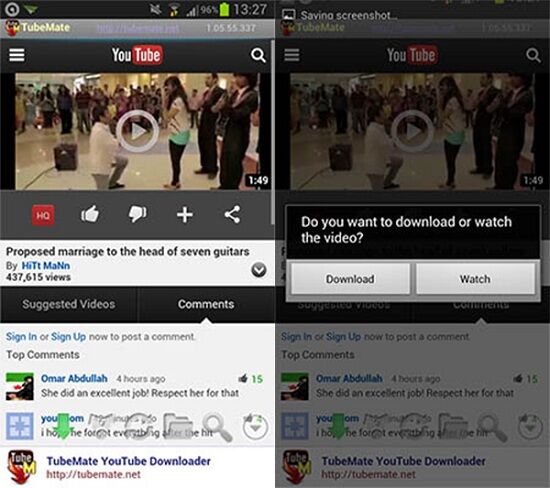The image size is (550, 488).
Task: Open TubeMate YouTube Downloader banner on left screen
Action: point(137,467)
